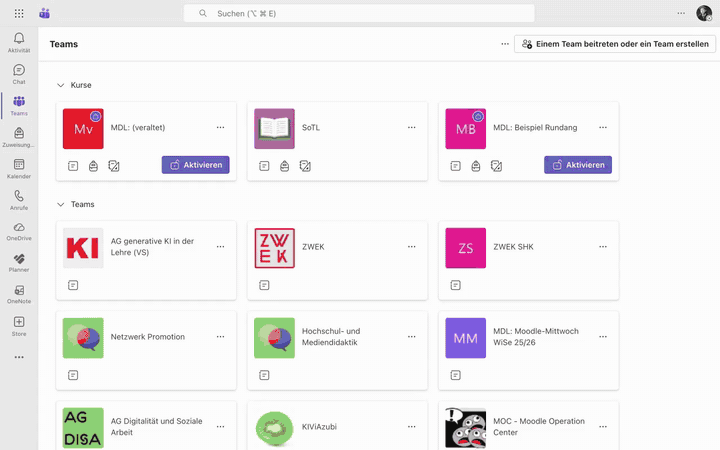Open posts icon on ZWEK SHK card

[x=456, y=285]
